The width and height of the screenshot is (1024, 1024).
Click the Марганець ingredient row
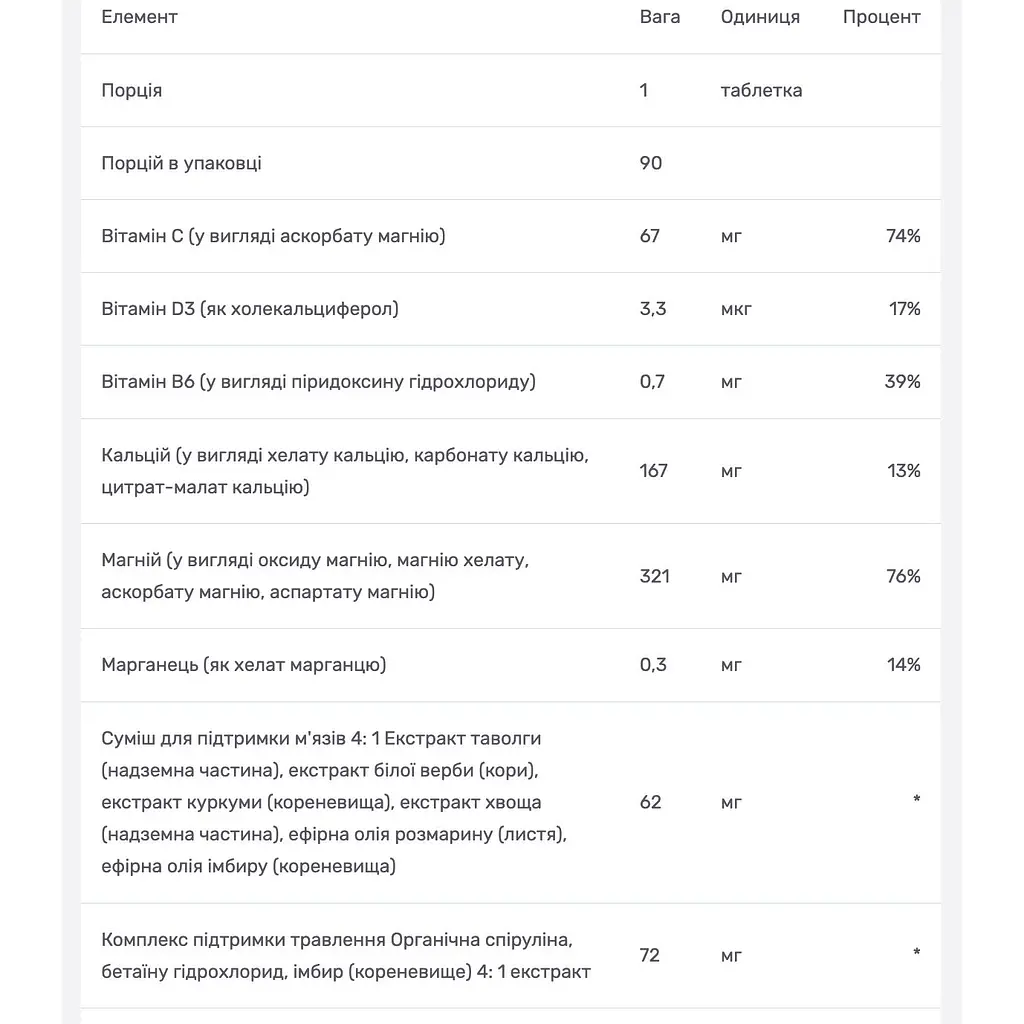pos(511,665)
